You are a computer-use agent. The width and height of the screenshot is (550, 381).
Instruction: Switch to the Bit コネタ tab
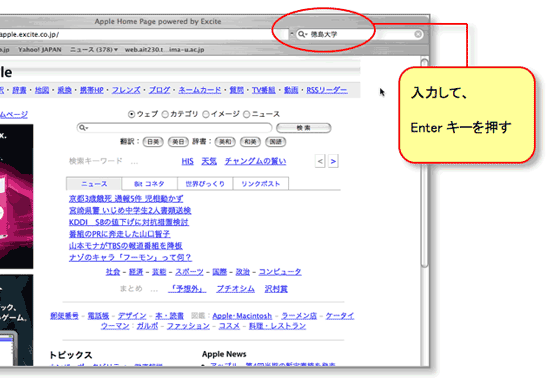pyautogui.click(x=149, y=183)
